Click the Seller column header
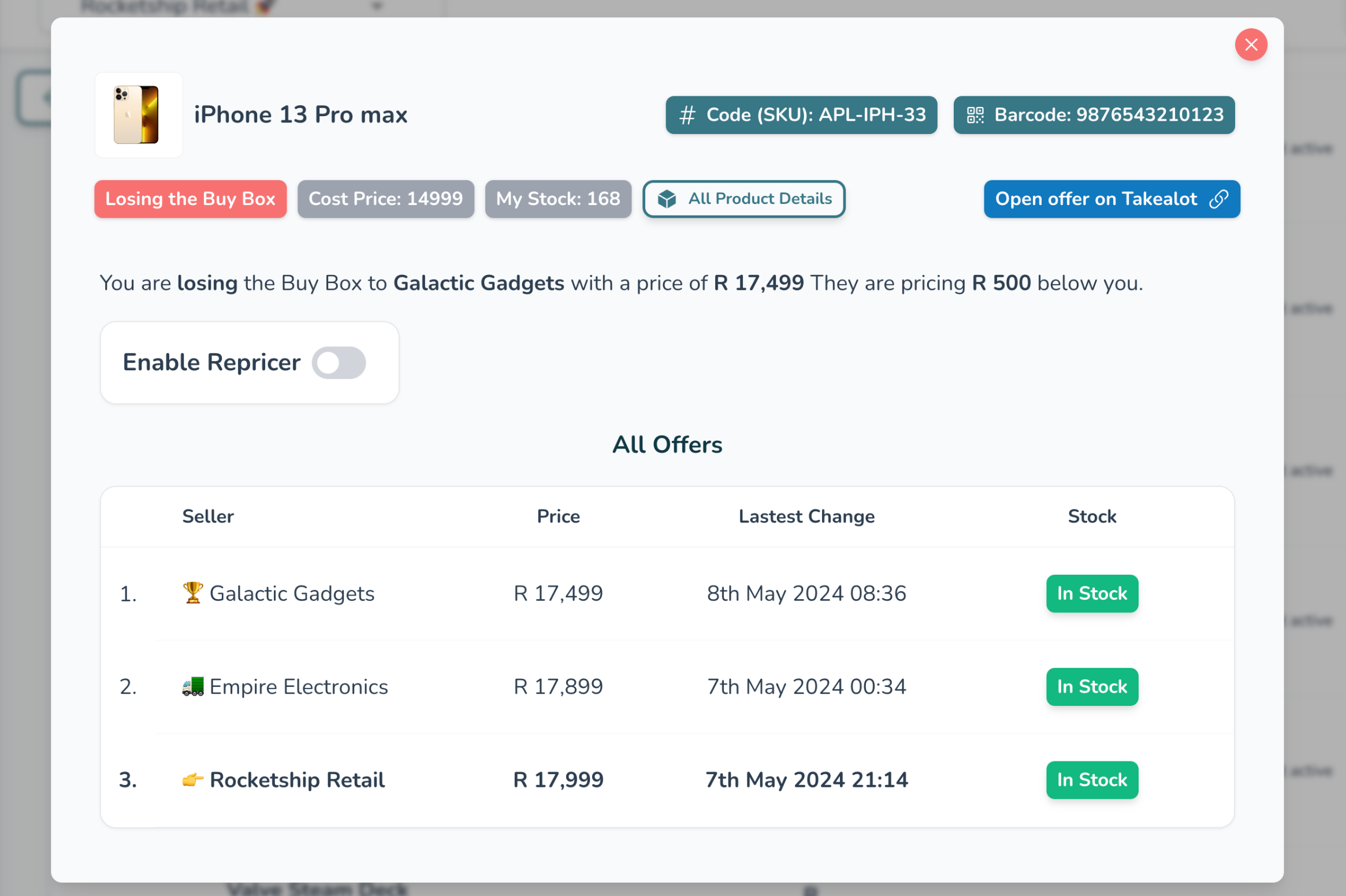This screenshot has height=896, width=1346. point(208,516)
